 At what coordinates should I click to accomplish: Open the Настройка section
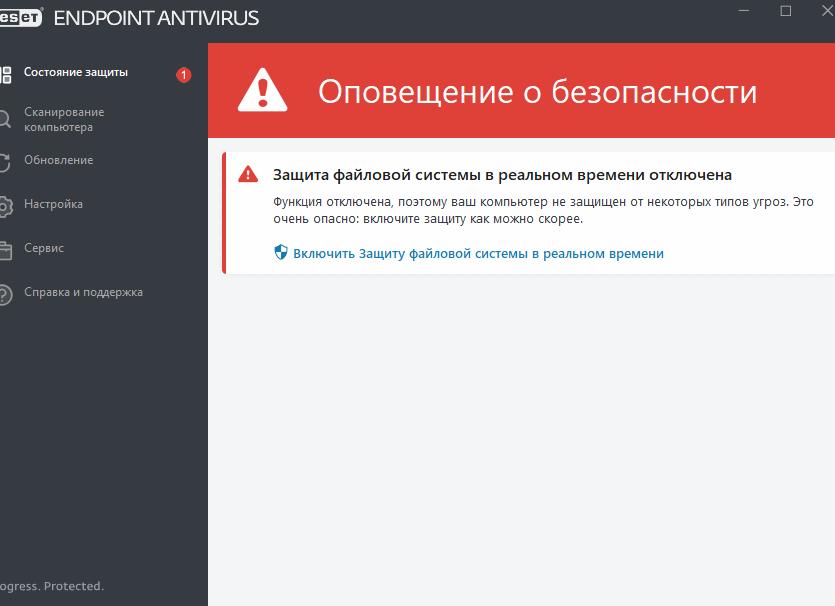(x=53, y=204)
